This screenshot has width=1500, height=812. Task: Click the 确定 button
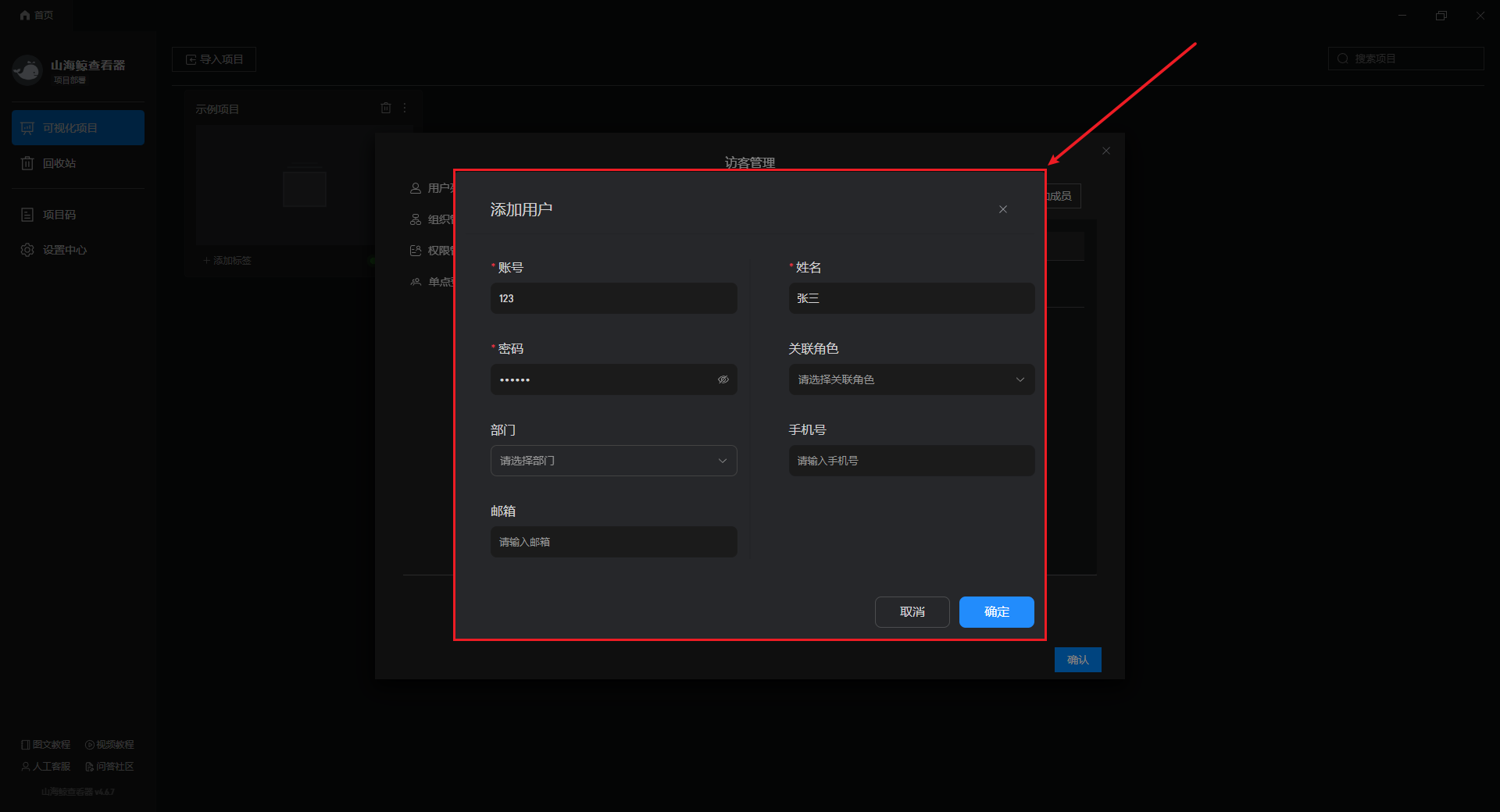996,612
